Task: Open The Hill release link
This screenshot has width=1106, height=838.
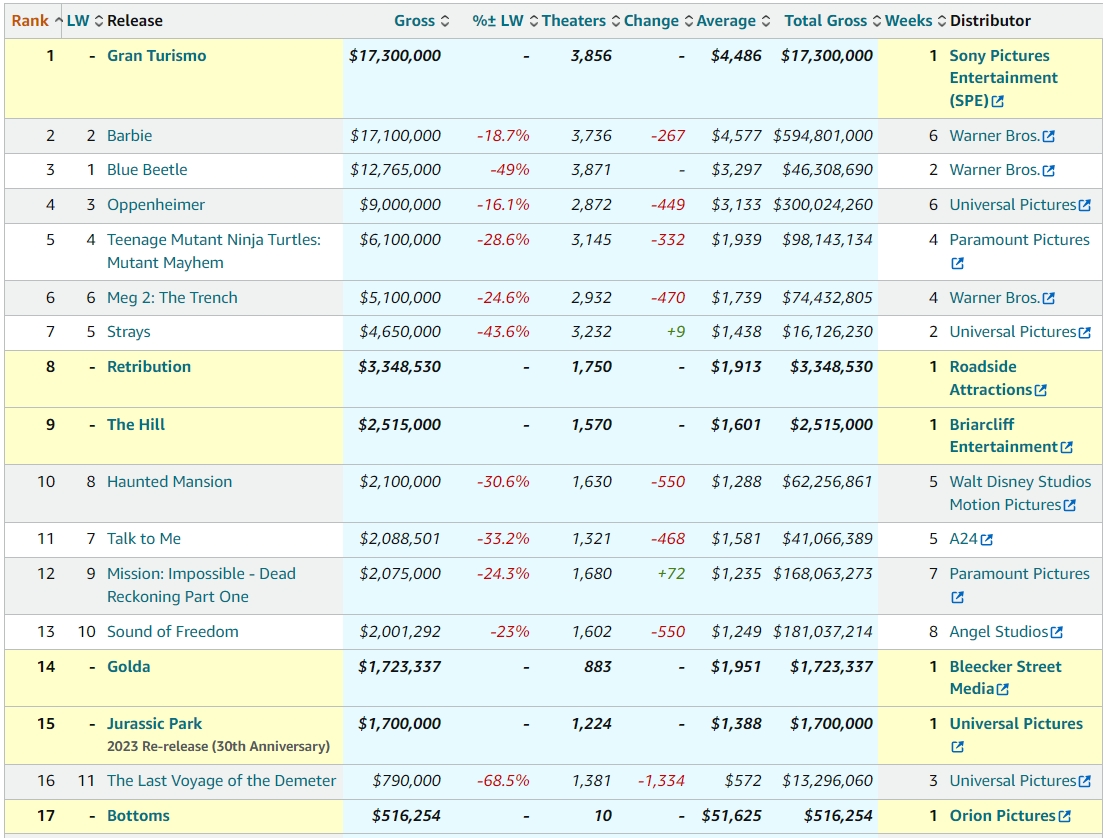Action: point(135,425)
